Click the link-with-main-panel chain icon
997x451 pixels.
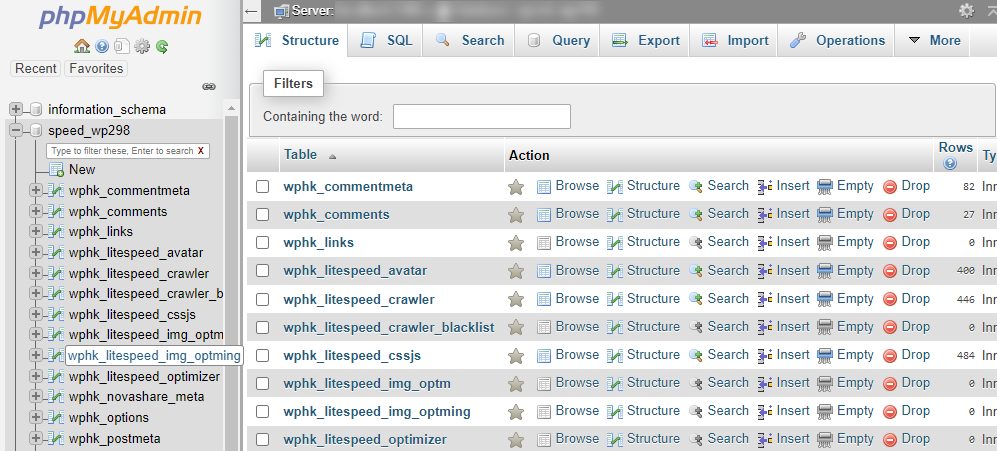209,87
